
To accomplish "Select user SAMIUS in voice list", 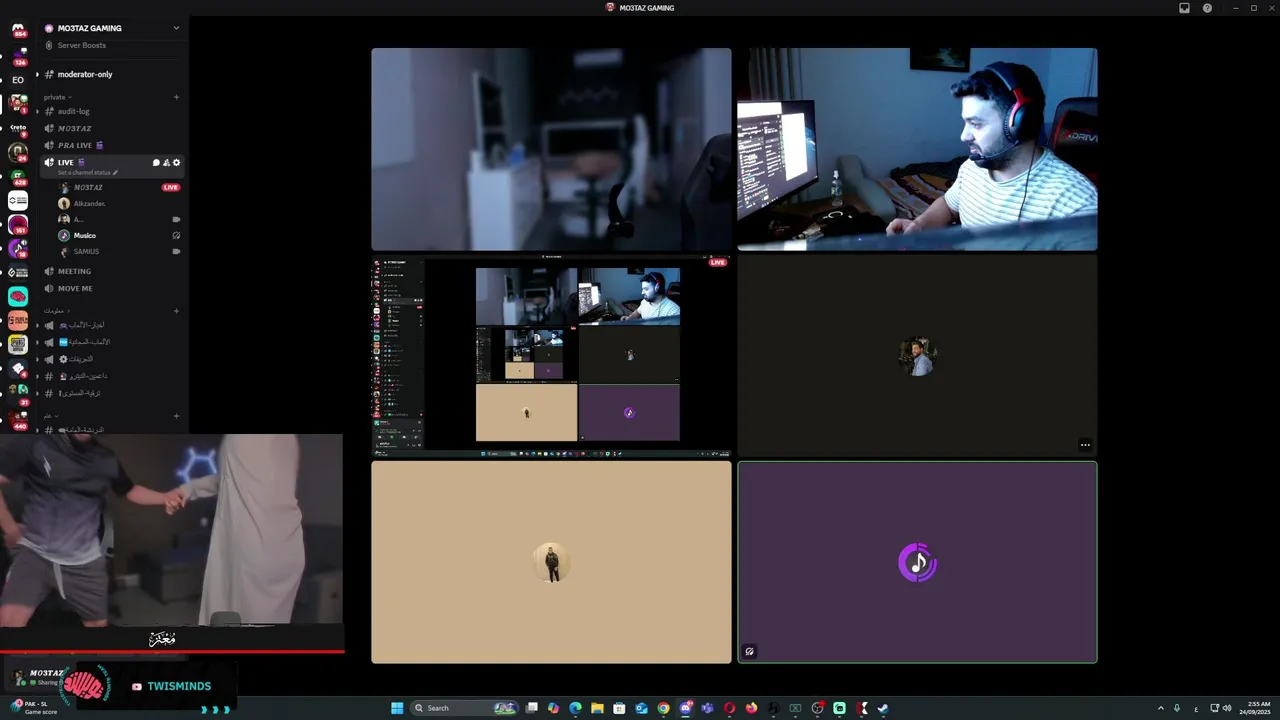I will click(86, 251).
